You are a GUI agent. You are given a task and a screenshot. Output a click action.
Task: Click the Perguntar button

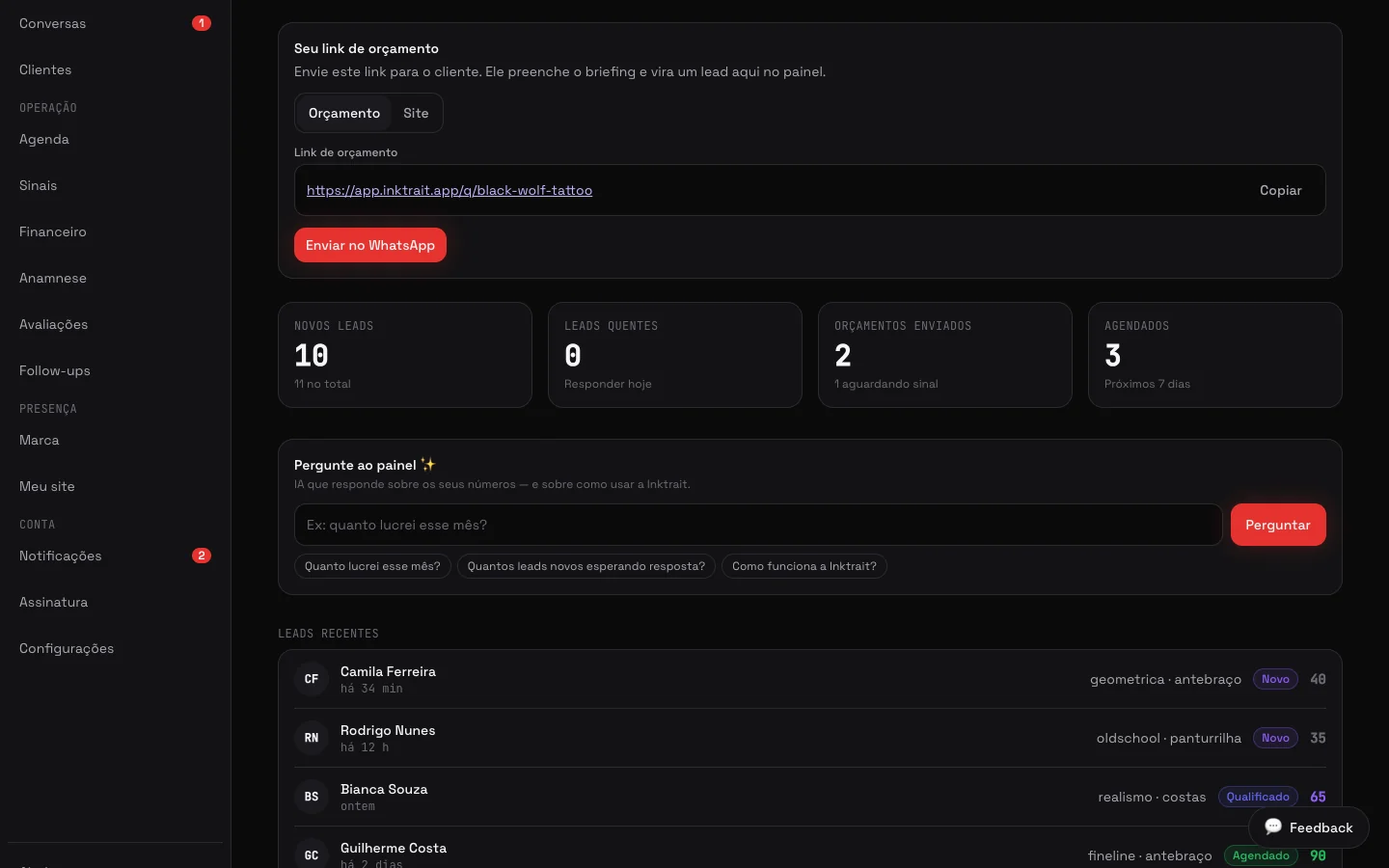tap(1278, 525)
